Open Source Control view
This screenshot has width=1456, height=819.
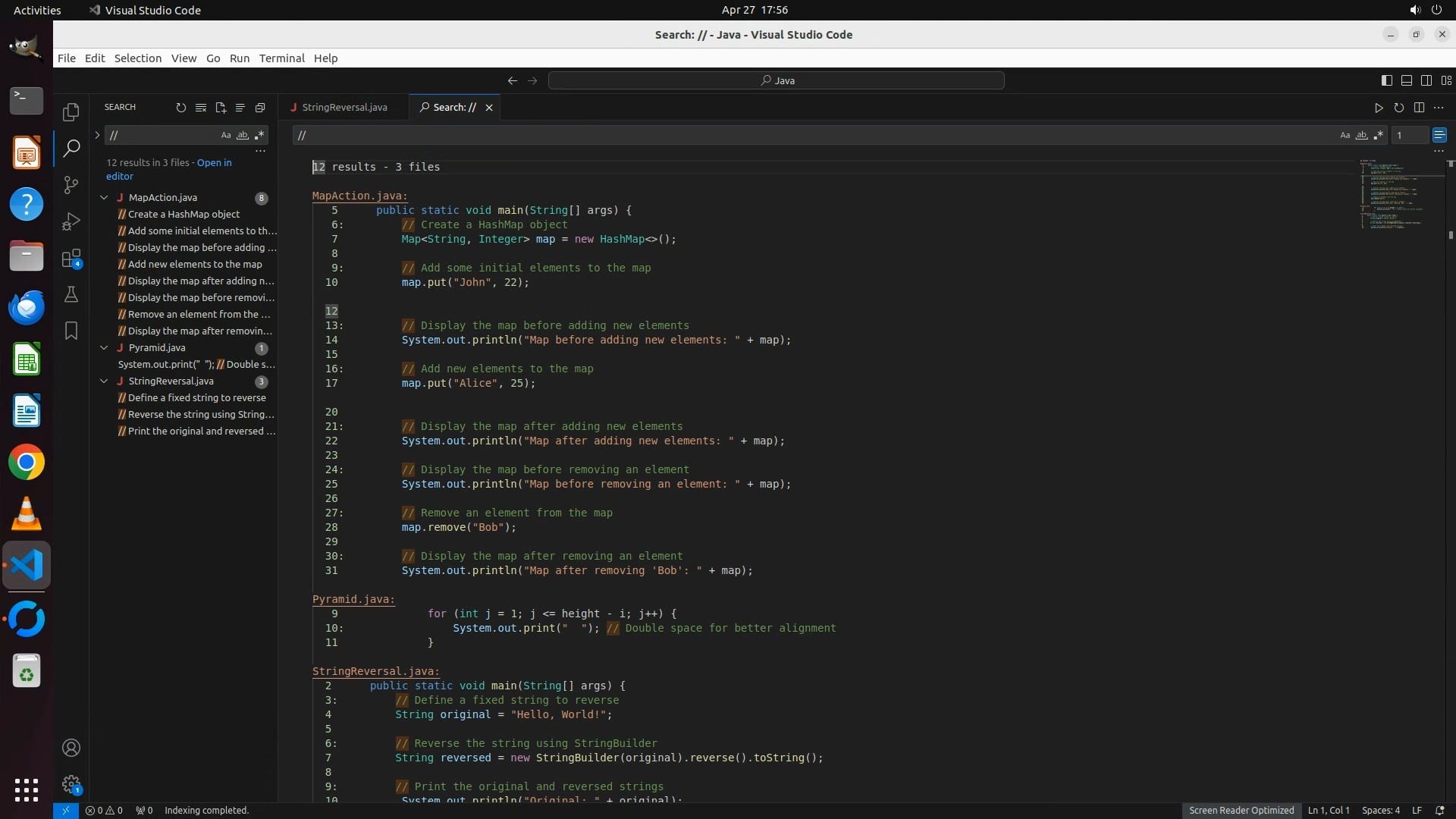point(71,185)
